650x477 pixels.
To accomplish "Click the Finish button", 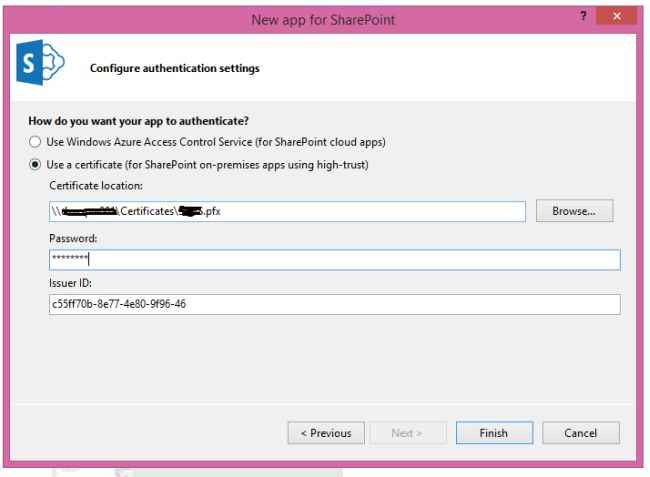I will pyautogui.click(x=494, y=433).
